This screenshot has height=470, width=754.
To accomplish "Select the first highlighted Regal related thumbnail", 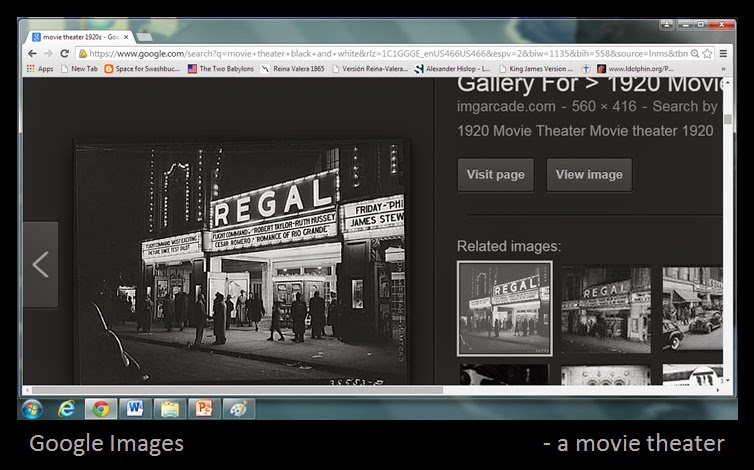I will [x=505, y=308].
